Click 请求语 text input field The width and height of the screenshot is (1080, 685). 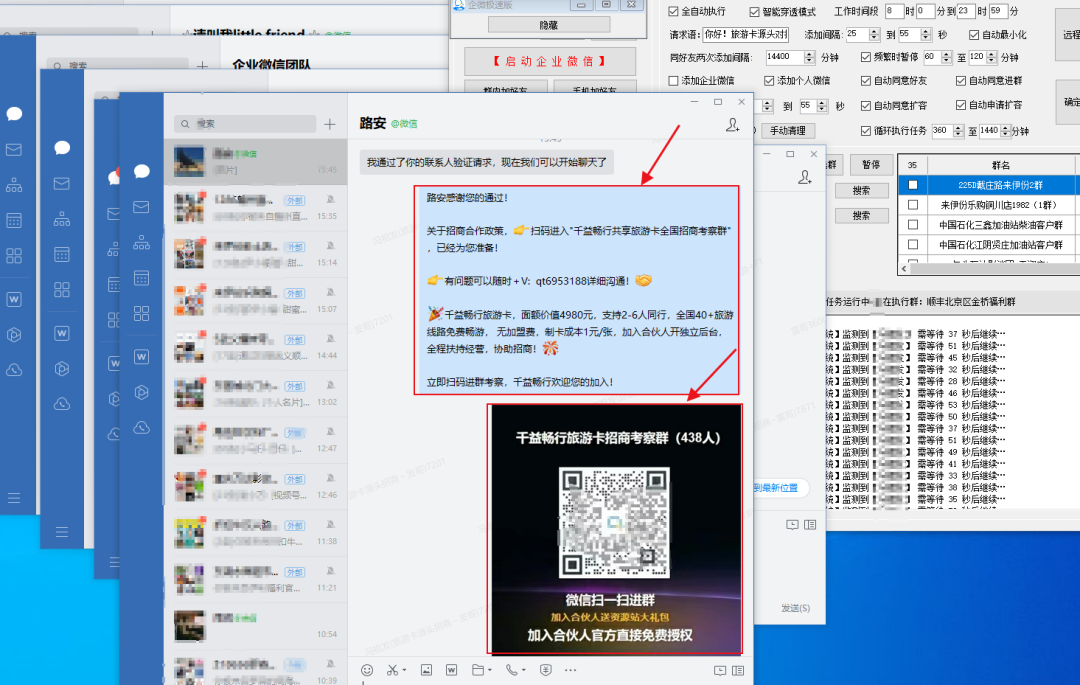click(745, 34)
